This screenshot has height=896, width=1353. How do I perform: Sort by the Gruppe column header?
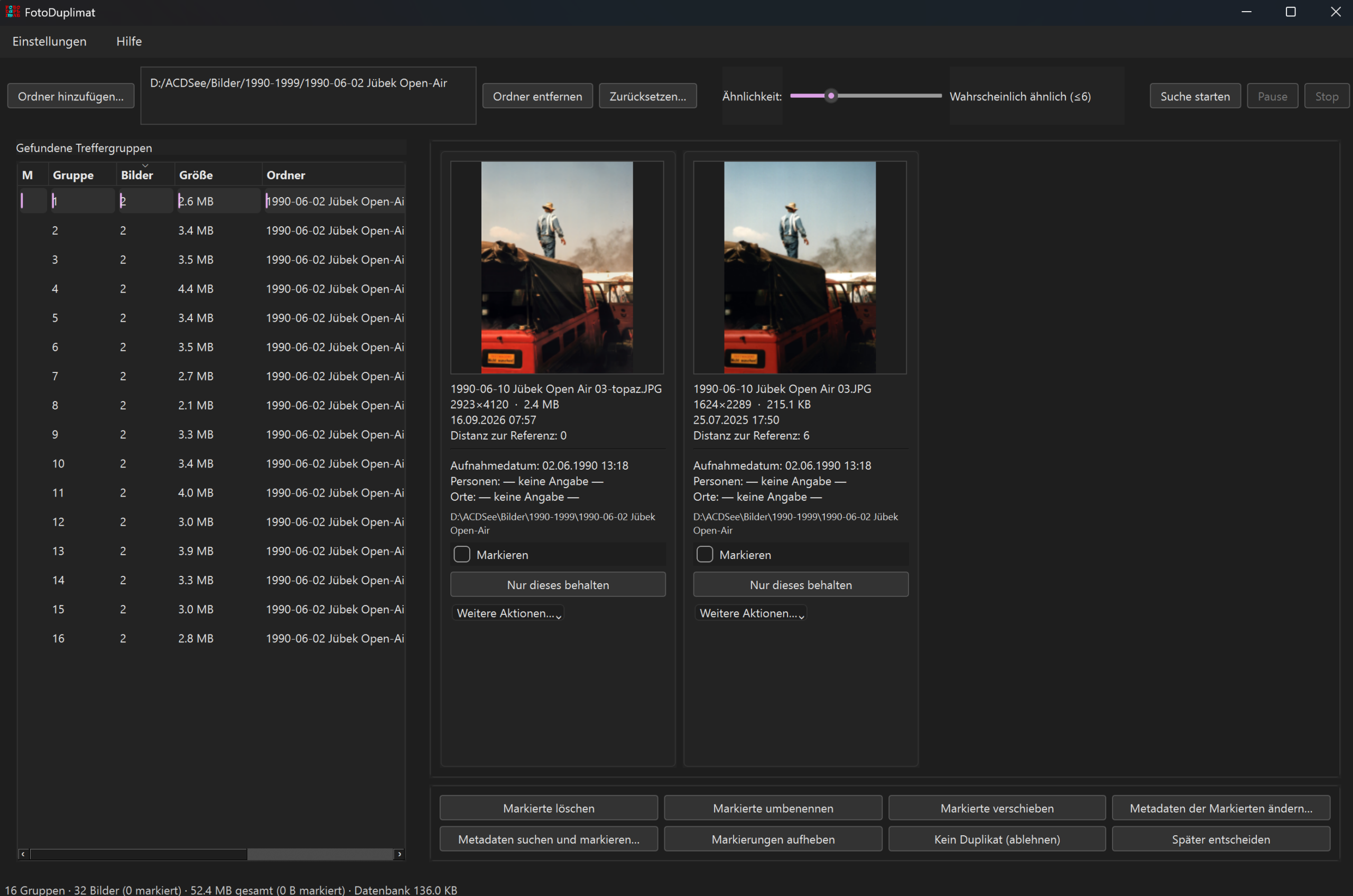83,174
